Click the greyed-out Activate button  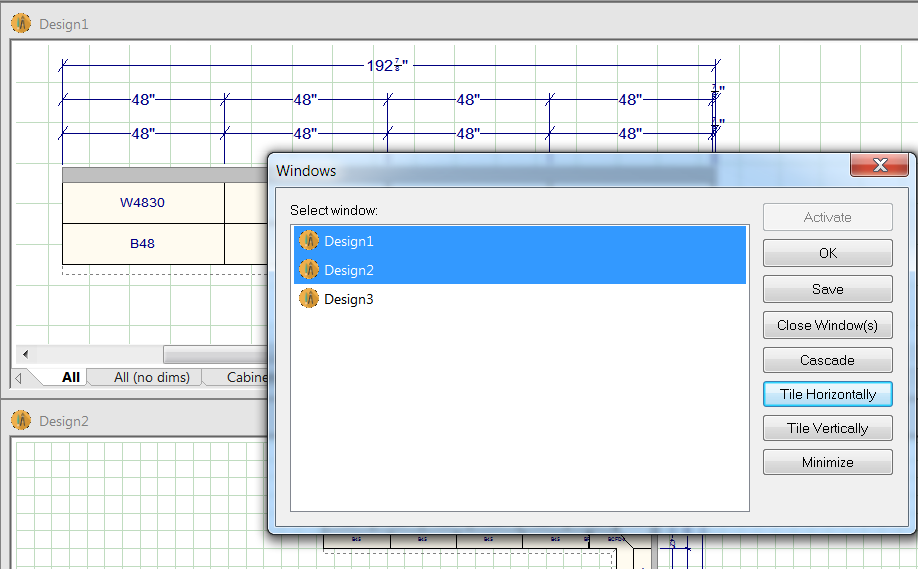(827, 217)
